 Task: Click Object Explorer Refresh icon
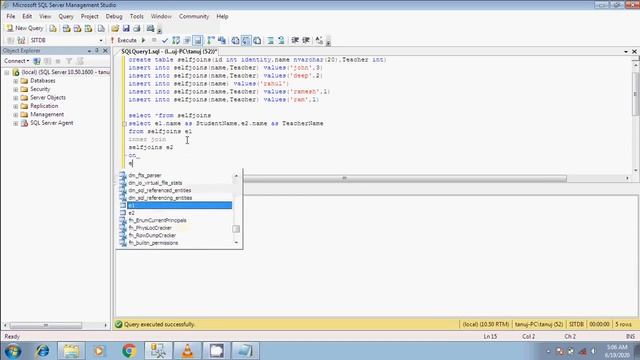80,61
